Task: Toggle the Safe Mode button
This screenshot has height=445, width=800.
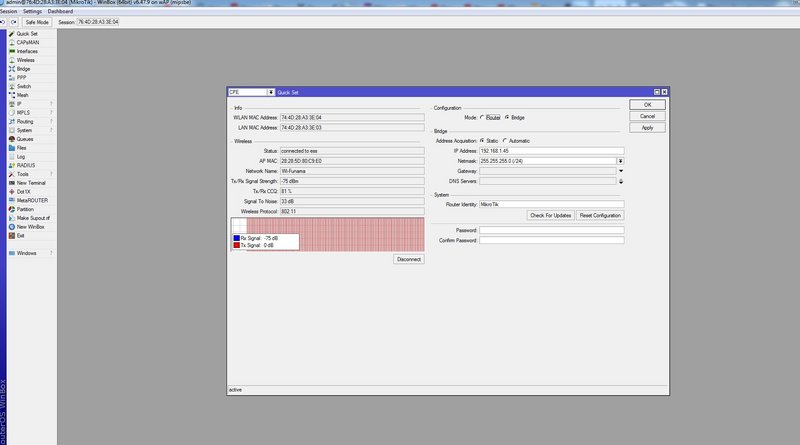Action: (37, 22)
